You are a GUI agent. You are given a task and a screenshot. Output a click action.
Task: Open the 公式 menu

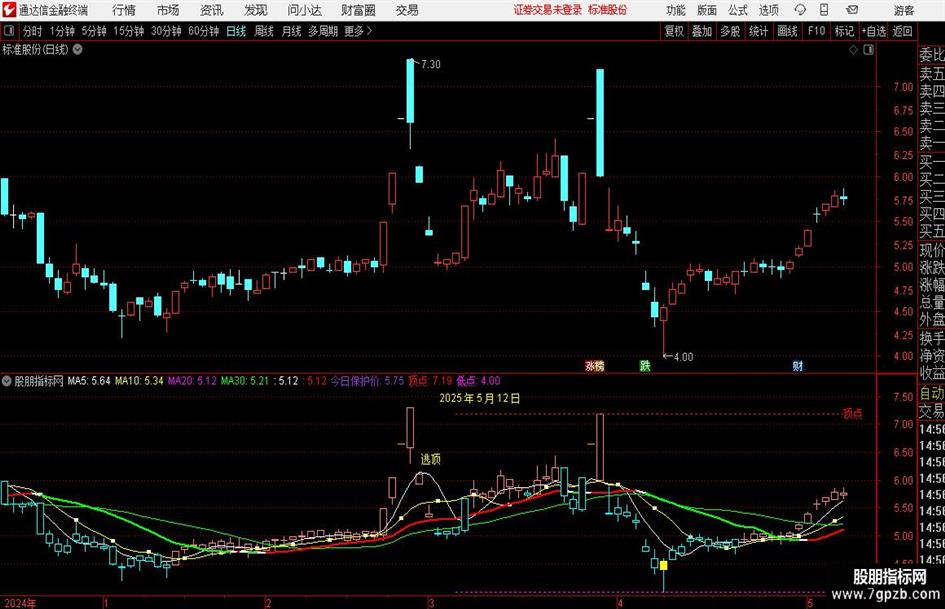pos(738,10)
